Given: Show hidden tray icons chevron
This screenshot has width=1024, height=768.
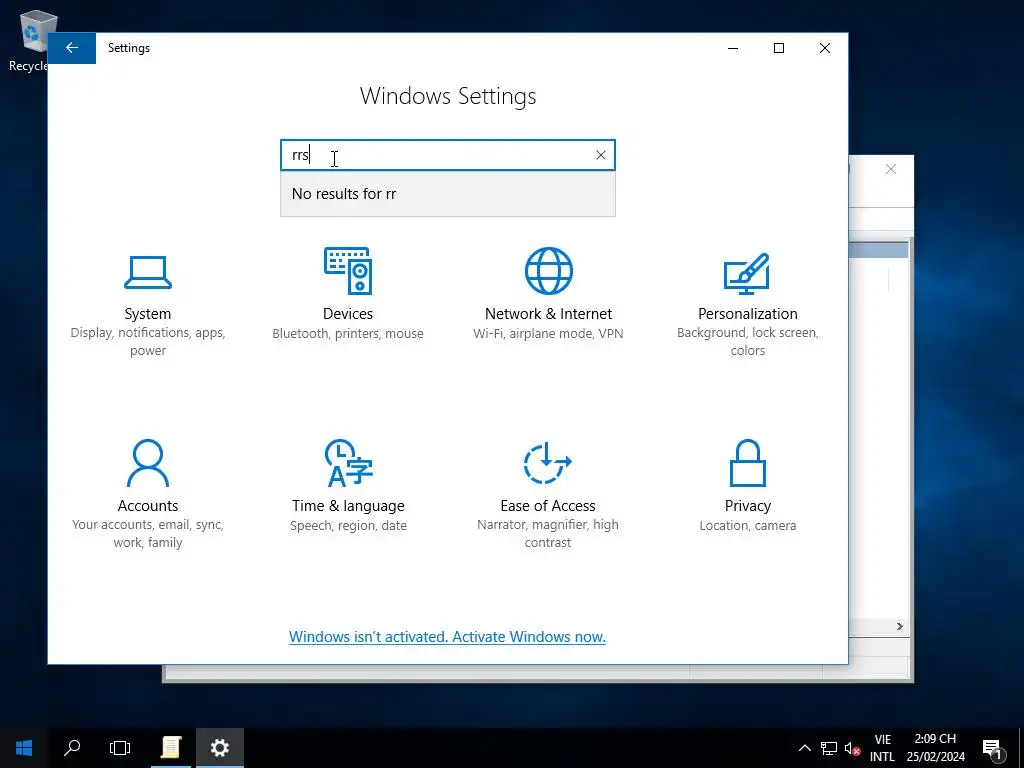Looking at the screenshot, I should [x=805, y=748].
